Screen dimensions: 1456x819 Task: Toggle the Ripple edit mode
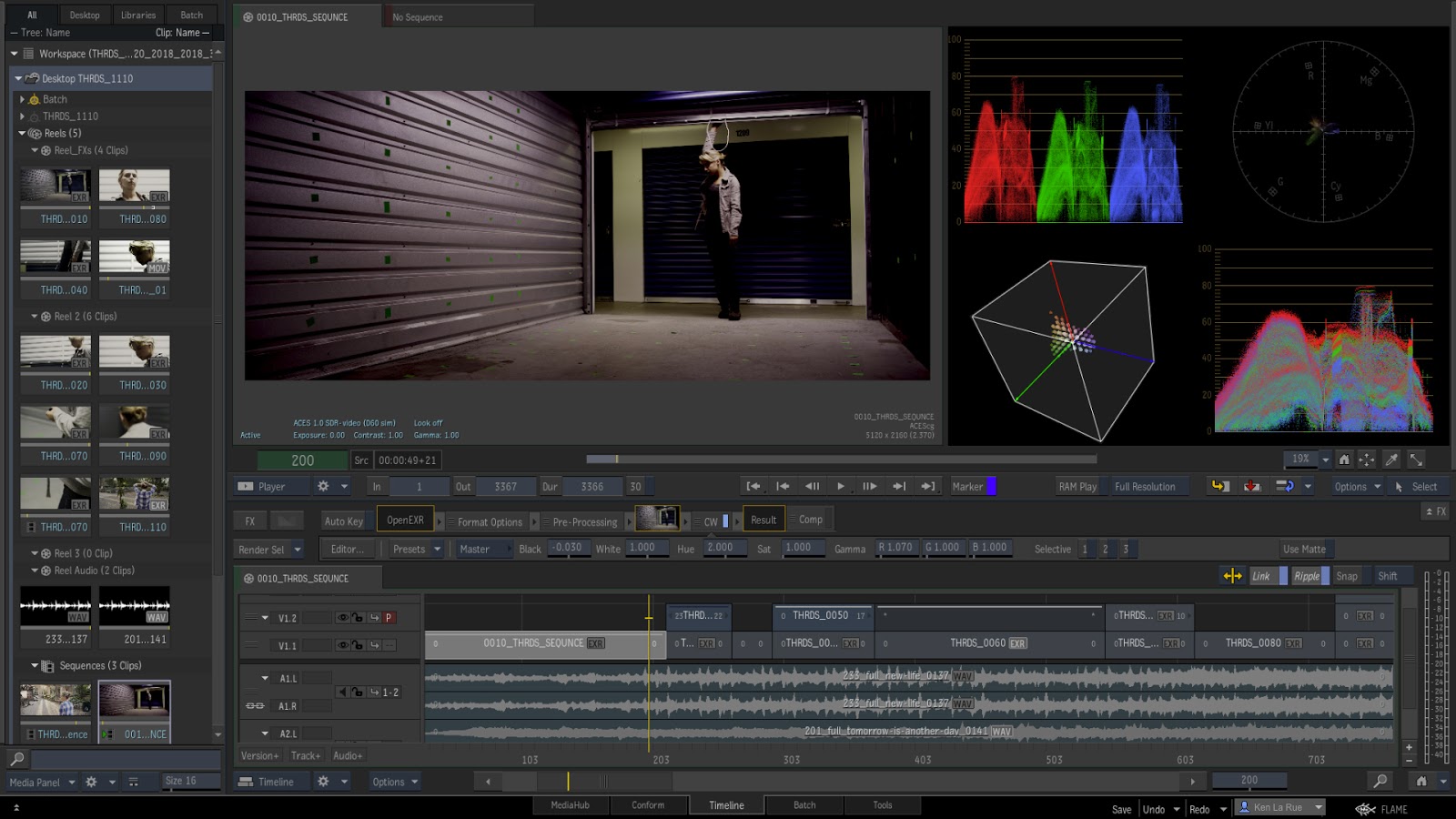pyautogui.click(x=1307, y=576)
